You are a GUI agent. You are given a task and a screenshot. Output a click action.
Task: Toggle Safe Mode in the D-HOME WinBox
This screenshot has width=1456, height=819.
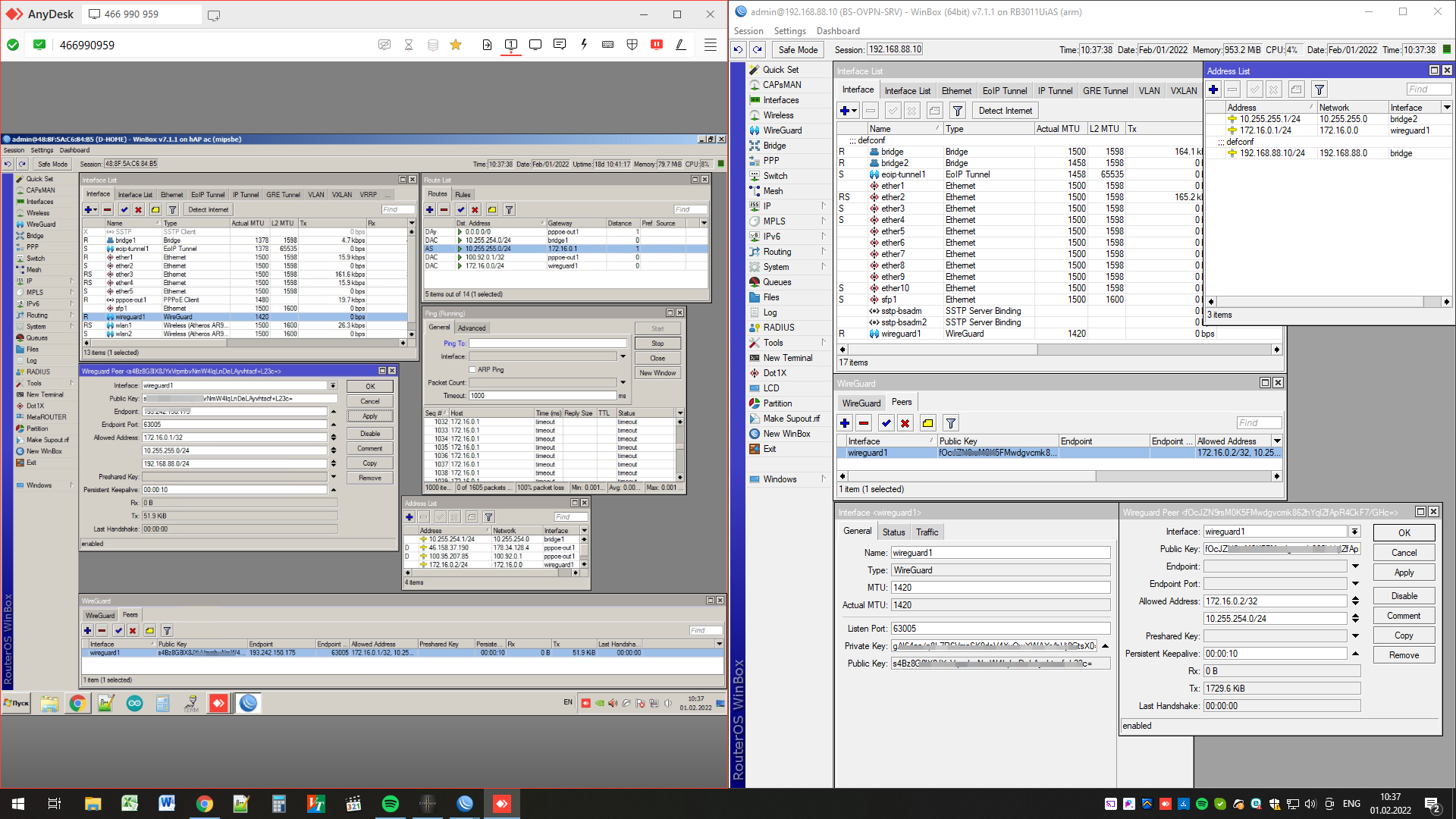pyautogui.click(x=52, y=164)
